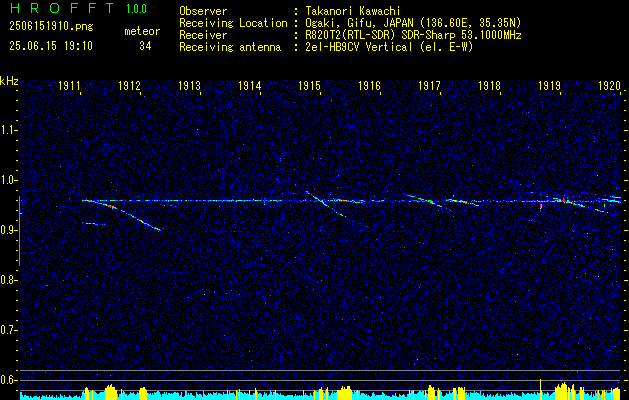Viewport: 629px width, 400px height.
Task: Click time marker 1912
Action: [129, 85]
